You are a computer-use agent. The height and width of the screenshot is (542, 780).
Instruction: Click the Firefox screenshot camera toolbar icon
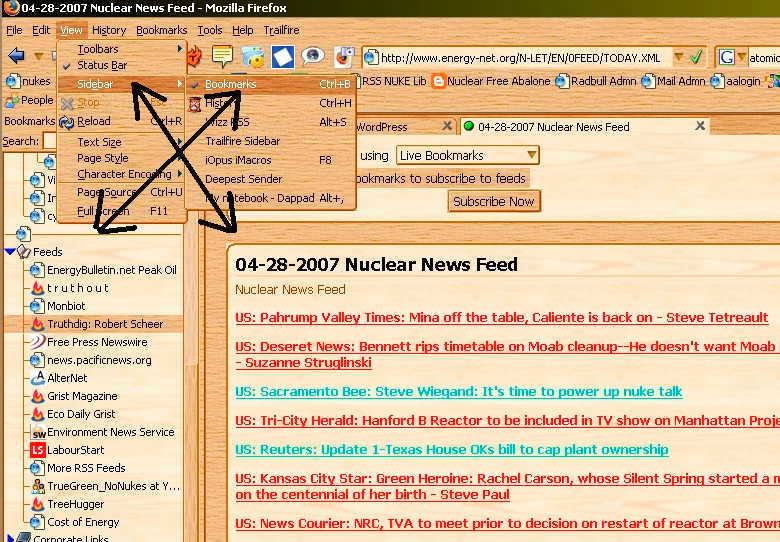344,56
